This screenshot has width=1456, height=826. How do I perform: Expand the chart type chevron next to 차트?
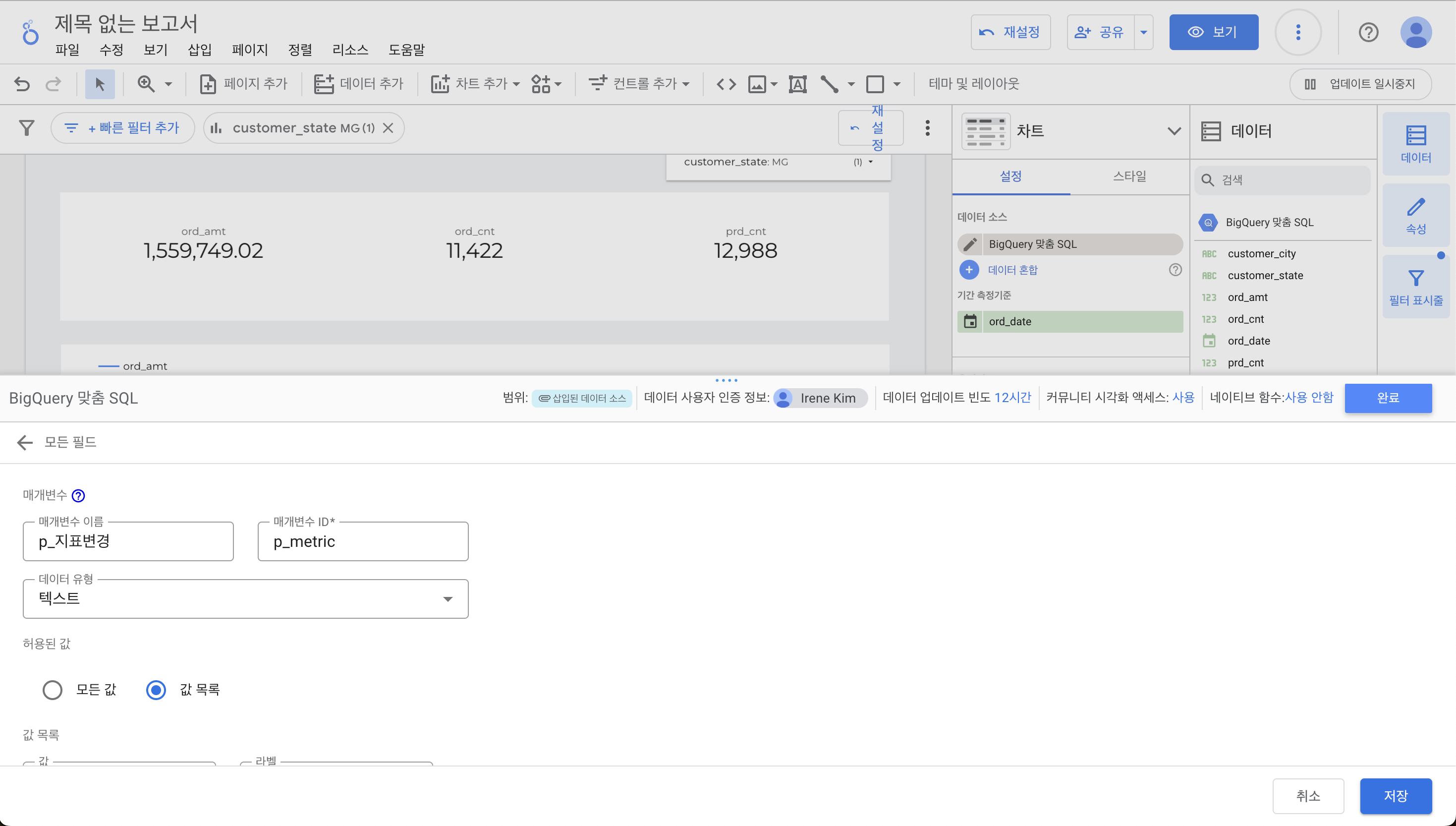(1174, 131)
